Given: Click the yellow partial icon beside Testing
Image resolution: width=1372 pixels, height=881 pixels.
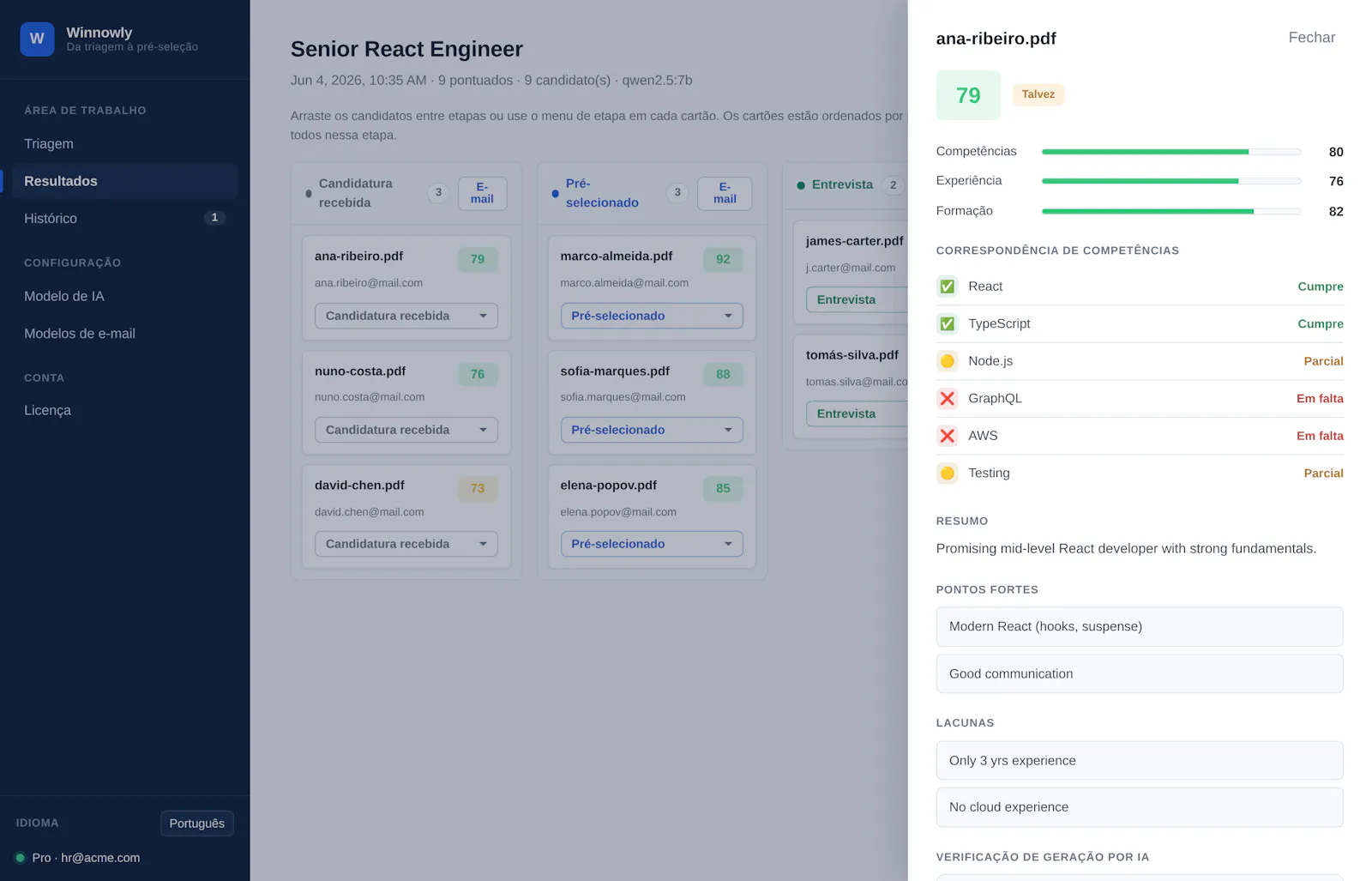Looking at the screenshot, I should [x=947, y=473].
